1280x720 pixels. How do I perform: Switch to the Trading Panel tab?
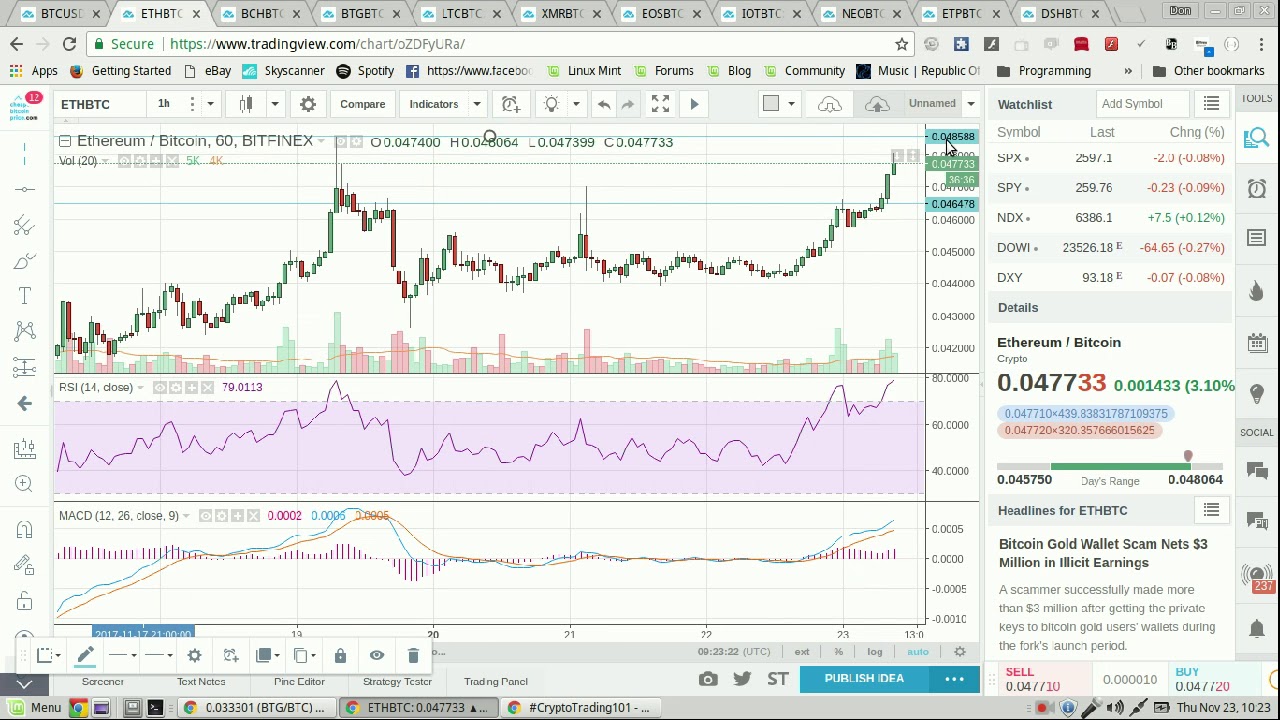[x=496, y=682]
